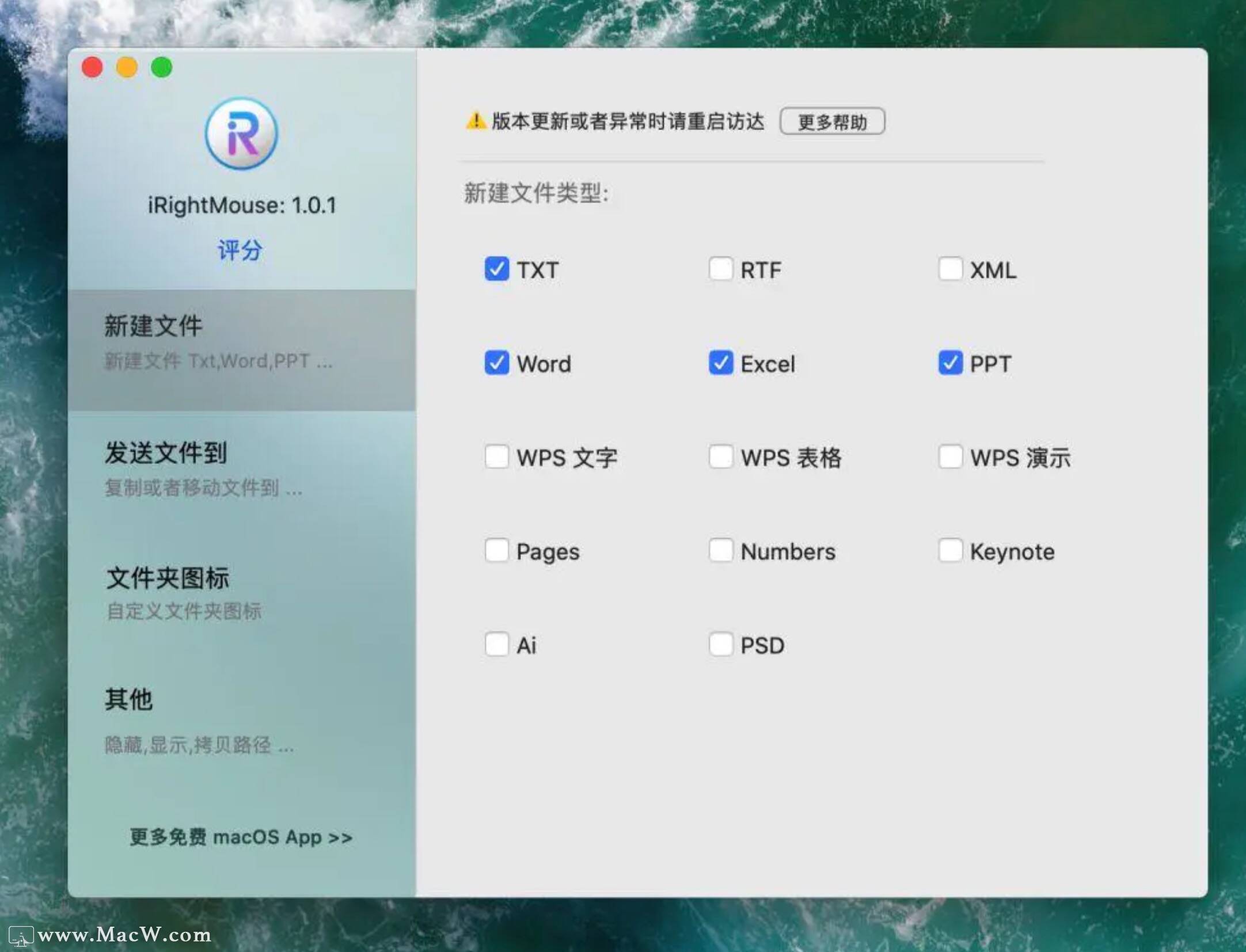Enable the WPS 表格 checkbox
The width and height of the screenshot is (1246, 952).
pyautogui.click(x=720, y=456)
